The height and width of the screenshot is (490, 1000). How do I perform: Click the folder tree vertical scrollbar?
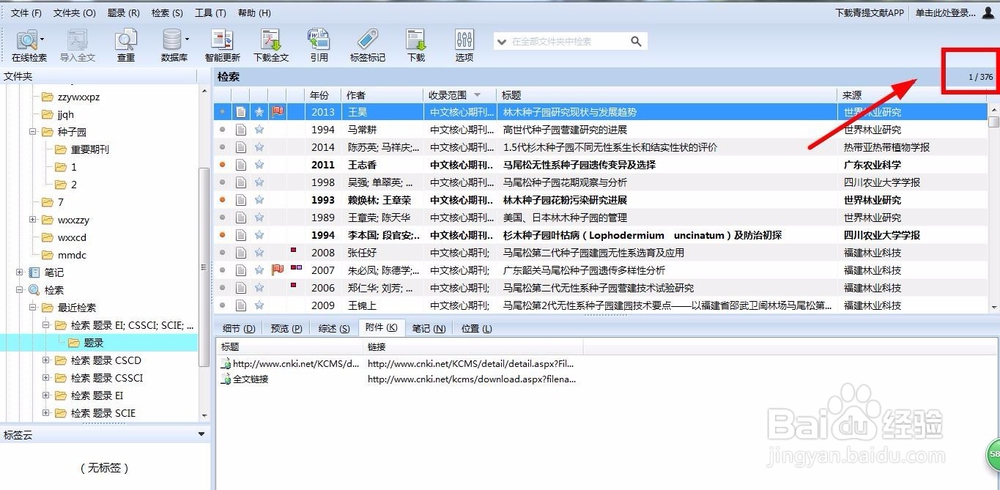click(204, 267)
